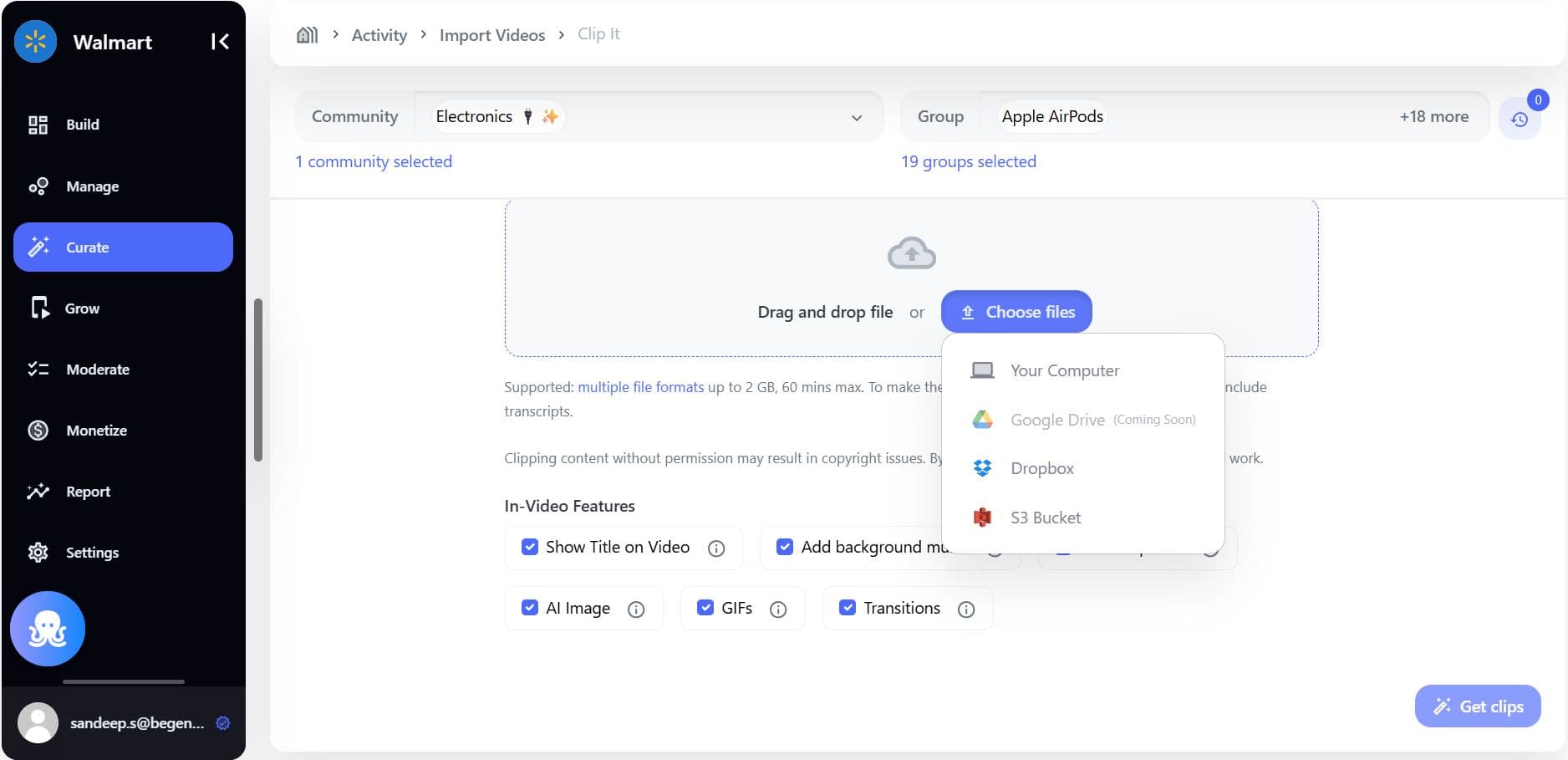Open the Manage section
Screen dimensions: 1568x760
point(123,186)
